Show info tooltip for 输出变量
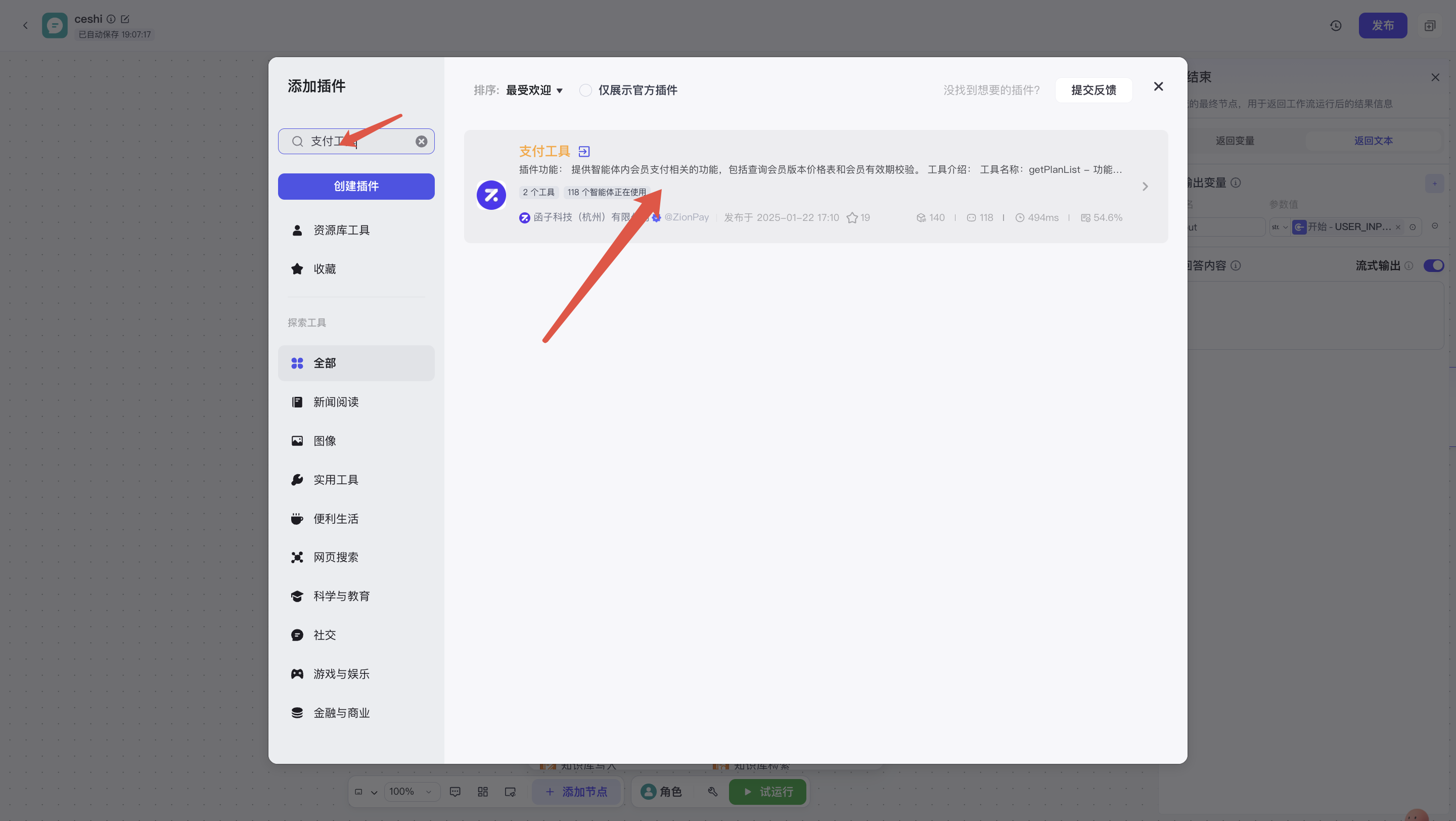Viewport: 1456px width, 821px height. [x=1236, y=183]
